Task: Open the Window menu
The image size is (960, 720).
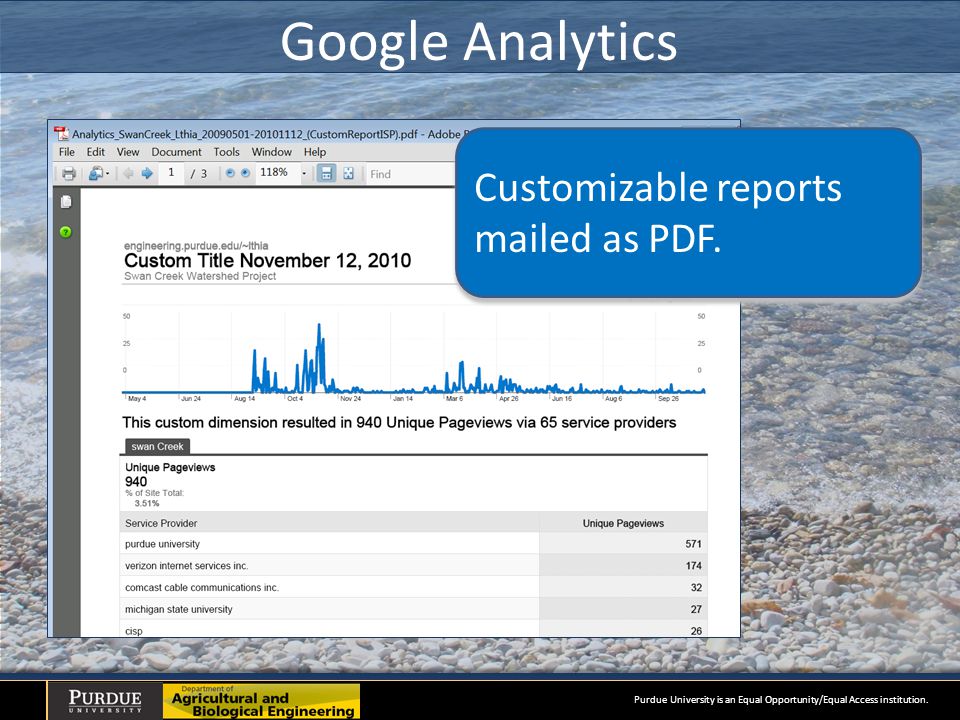Action: [x=272, y=152]
